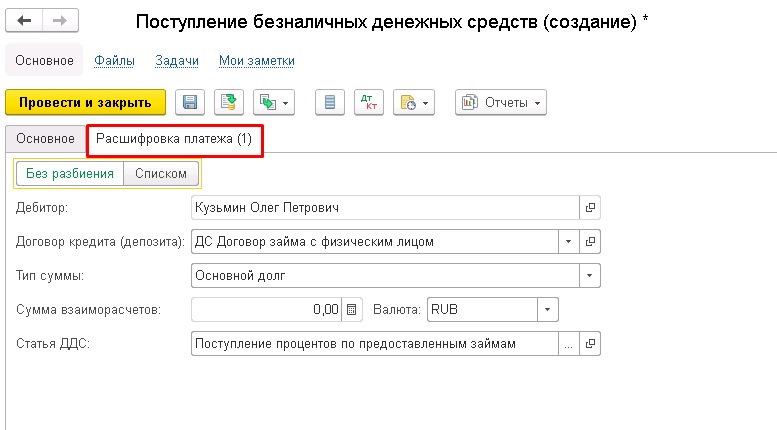Open the Задачи link
The image size is (777, 430).
click(x=177, y=60)
